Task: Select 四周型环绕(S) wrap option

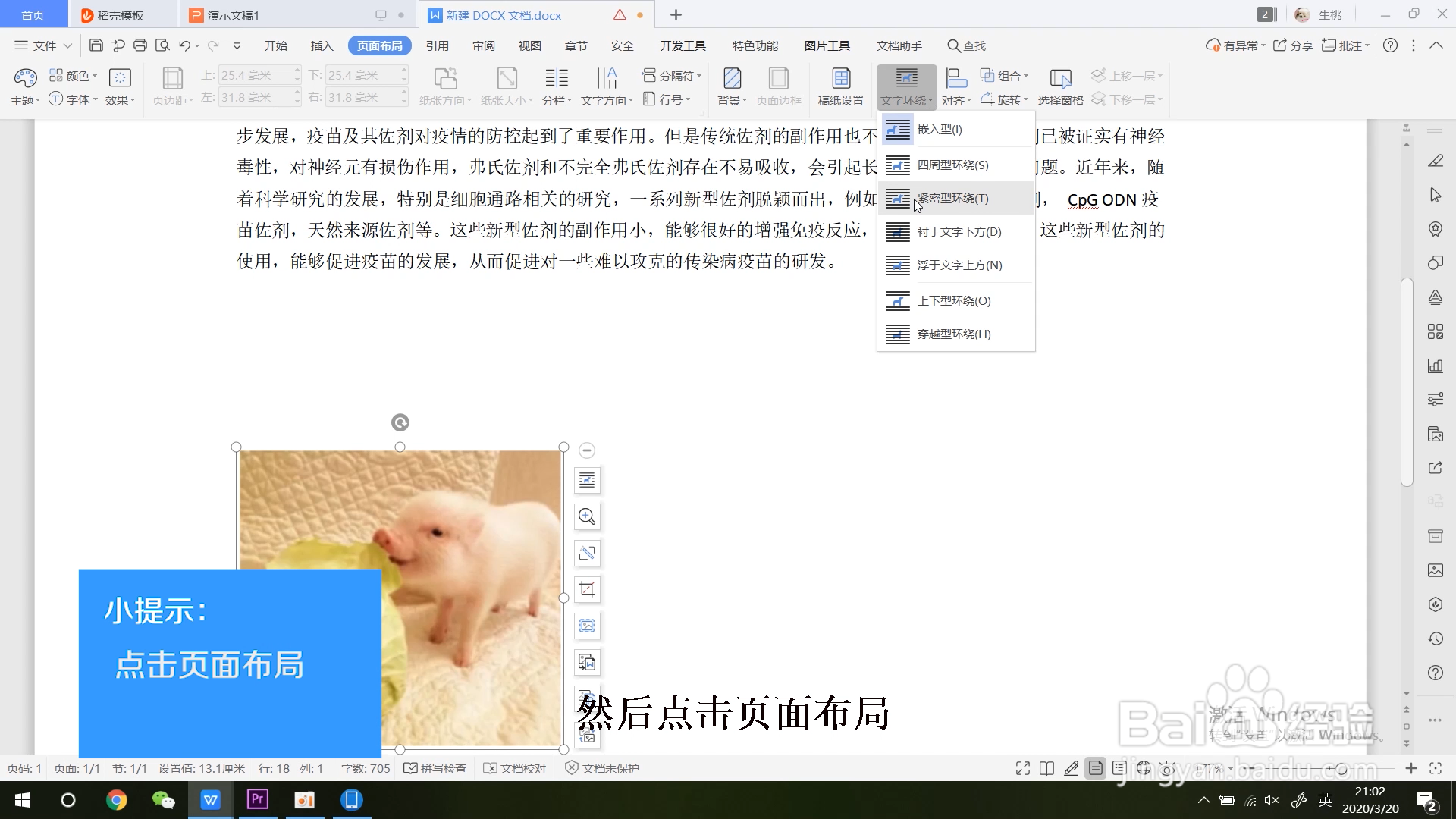Action: click(952, 165)
